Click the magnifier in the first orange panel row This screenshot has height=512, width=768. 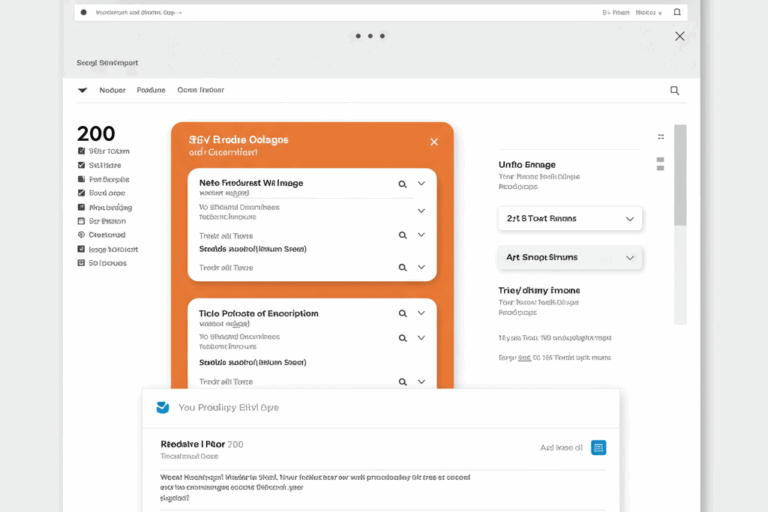point(403,184)
